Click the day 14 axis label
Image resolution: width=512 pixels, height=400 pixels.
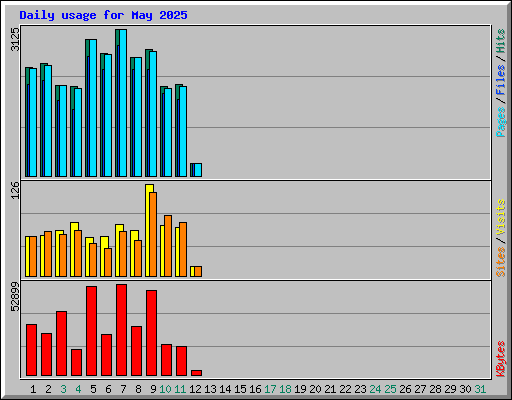coord(225,389)
